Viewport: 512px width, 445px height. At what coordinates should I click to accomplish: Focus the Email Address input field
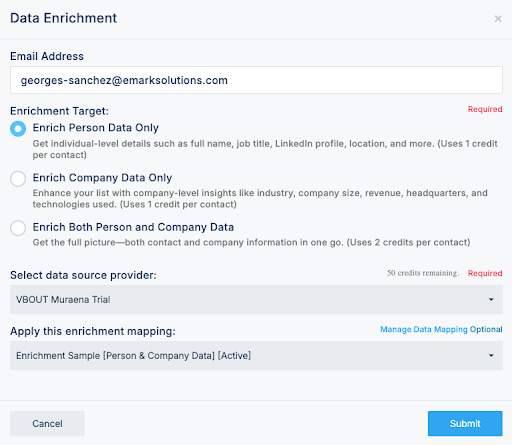pos(256,80)
